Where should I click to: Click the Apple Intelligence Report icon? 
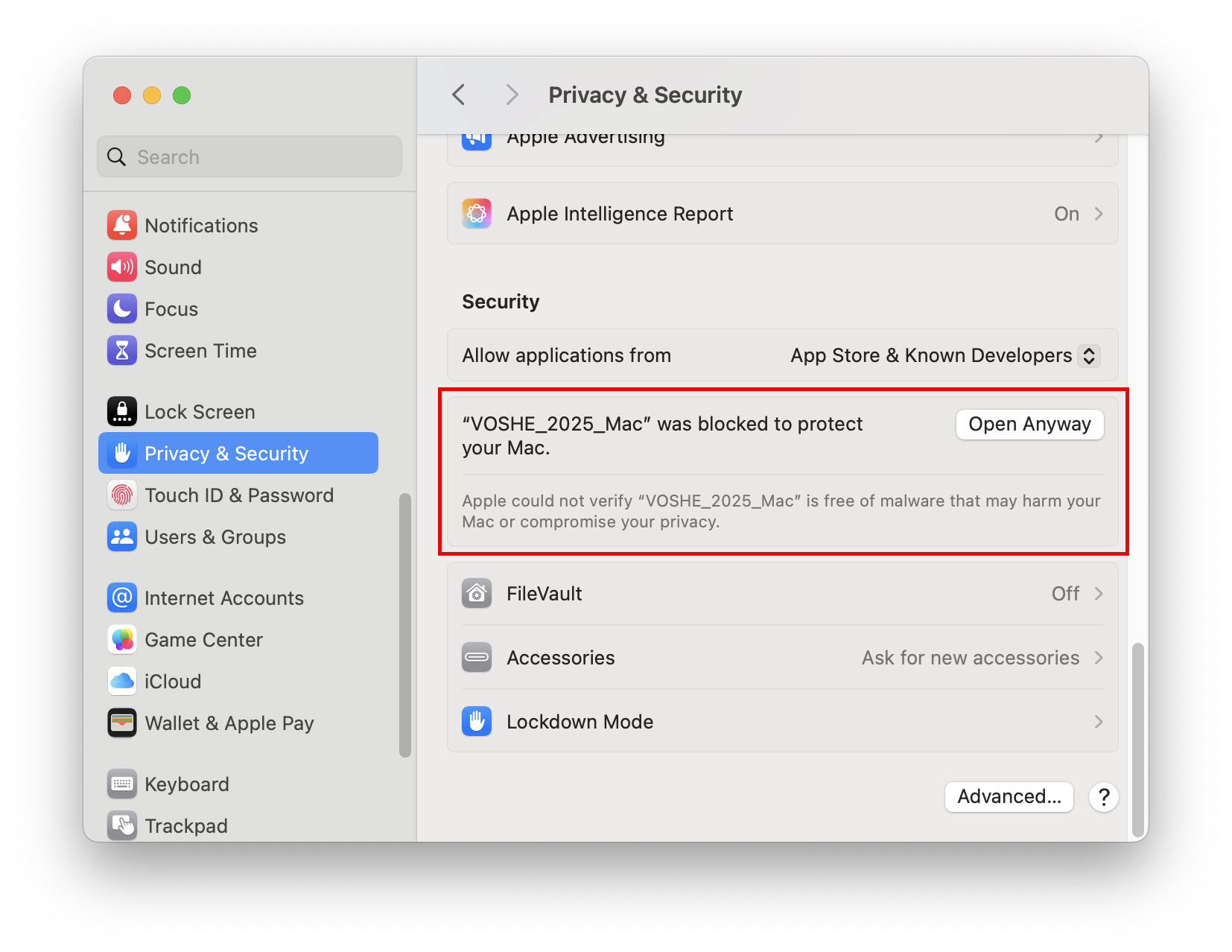[x=477, y=214]
